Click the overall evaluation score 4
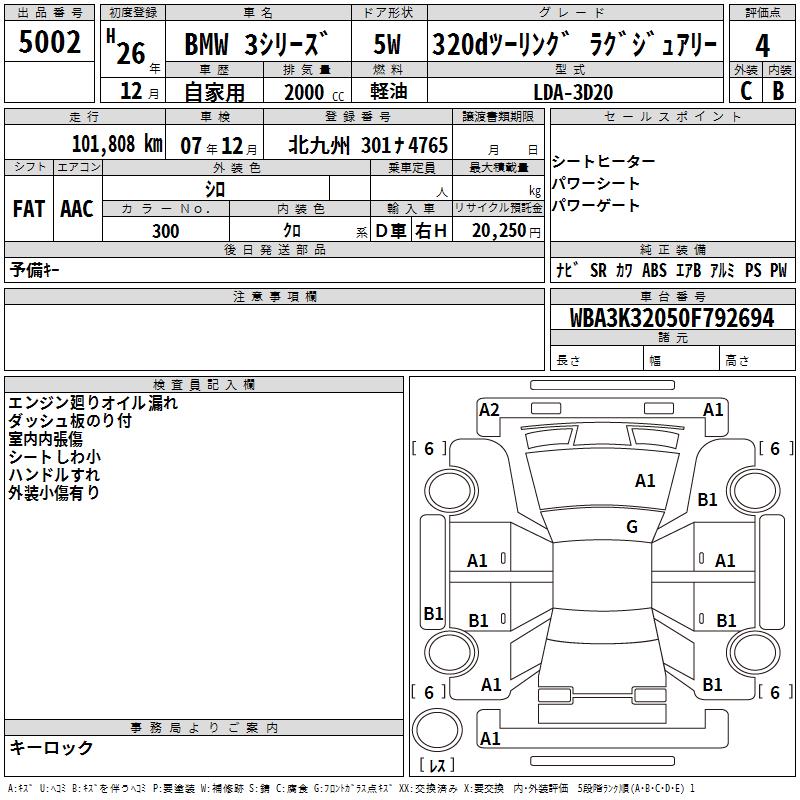The image size is (800, 800). click(762, 45)
